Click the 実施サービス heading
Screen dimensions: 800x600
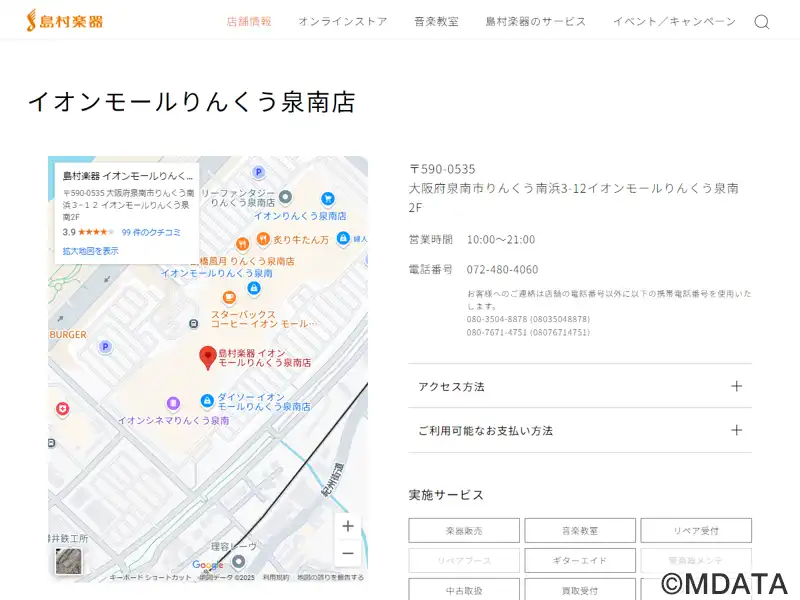pyautogui.click(x=446, y=495)
